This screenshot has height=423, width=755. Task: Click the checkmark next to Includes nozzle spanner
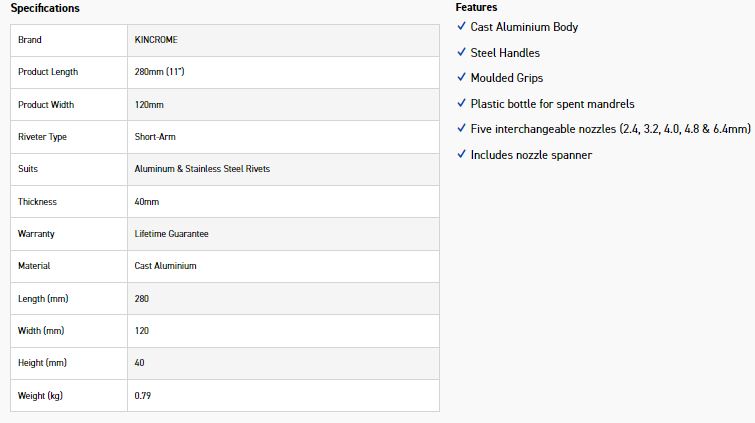coord(461,154)
